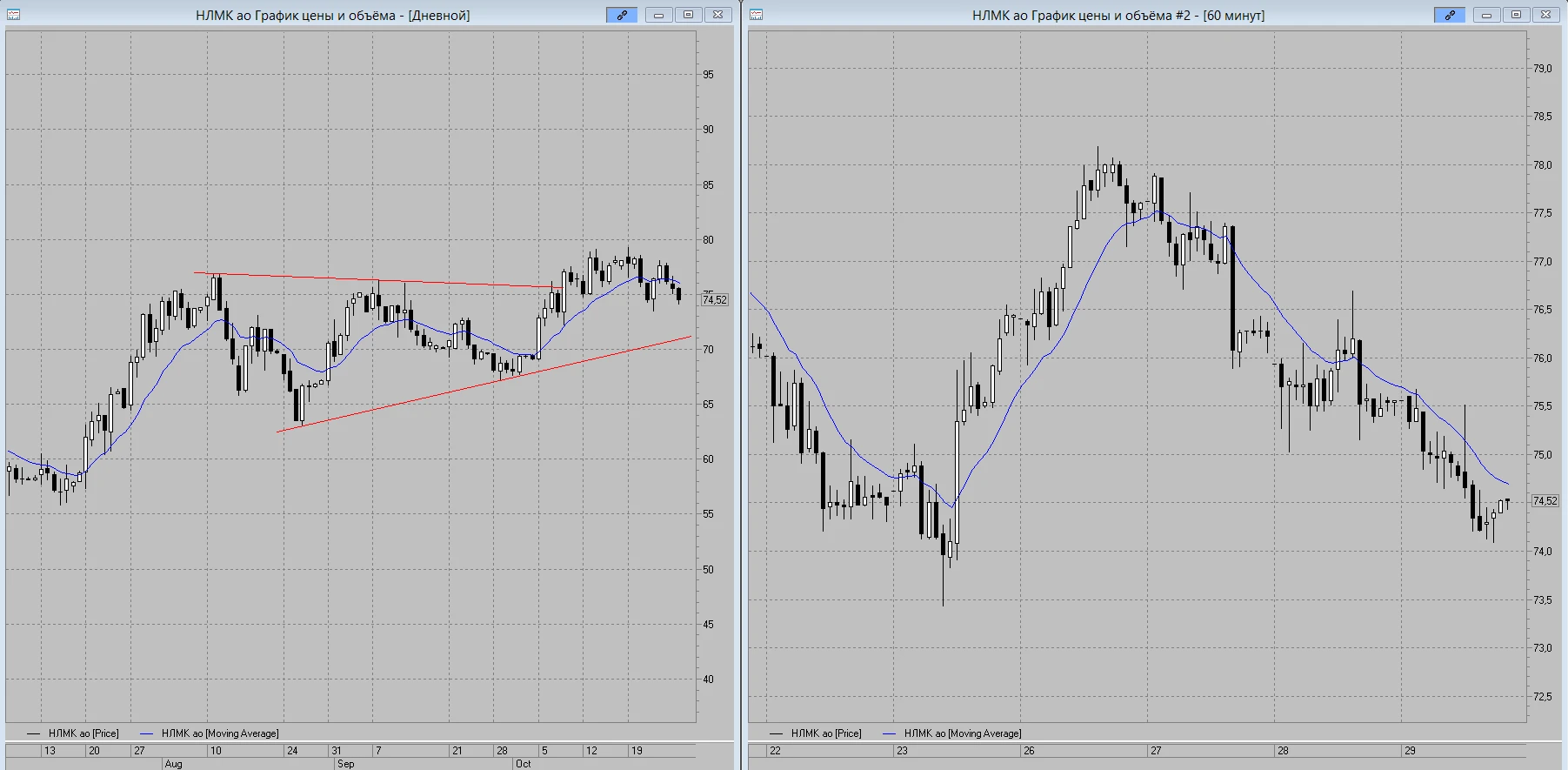The width and height of the screenshot is (1568, 770).
Task: Click the chart link icon in the Дневной window
Action: tap(622, 15)
